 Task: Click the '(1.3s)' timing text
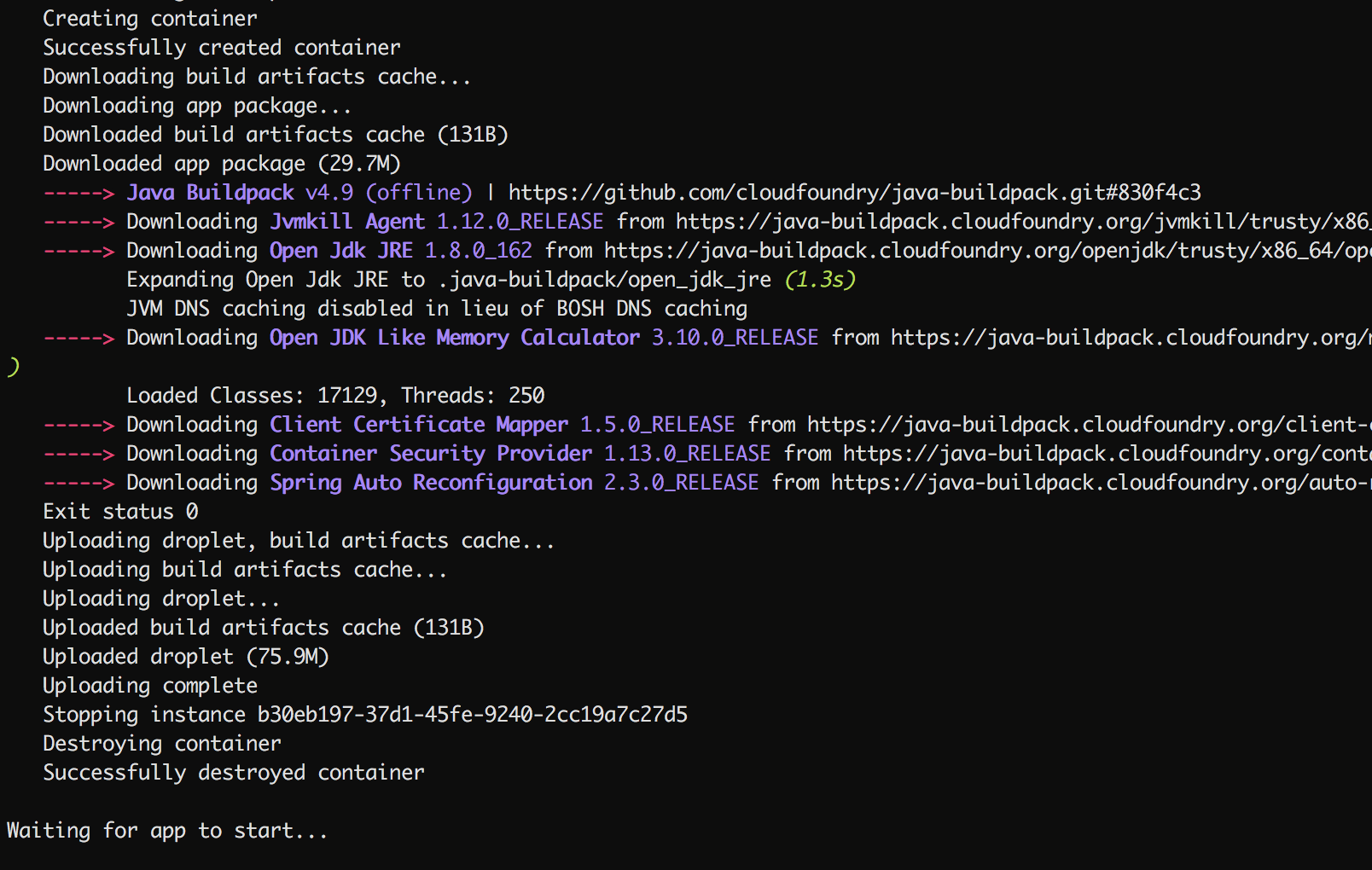820,280
